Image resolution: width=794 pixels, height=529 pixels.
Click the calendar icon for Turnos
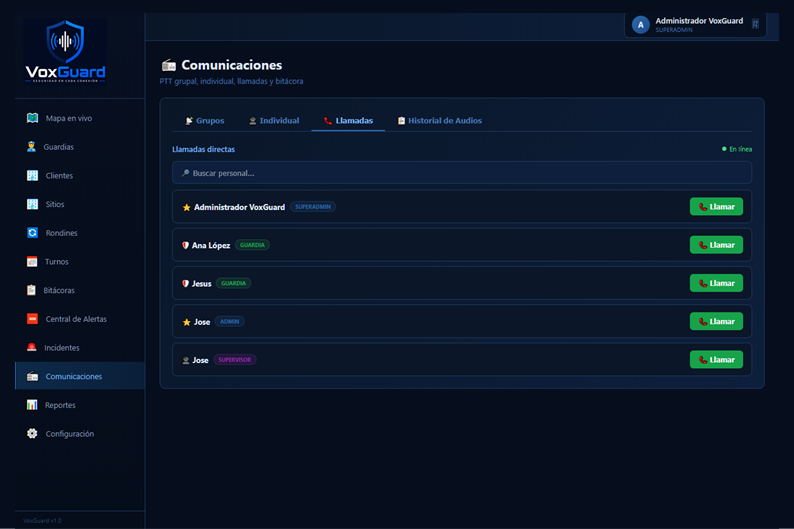point(32,262)
